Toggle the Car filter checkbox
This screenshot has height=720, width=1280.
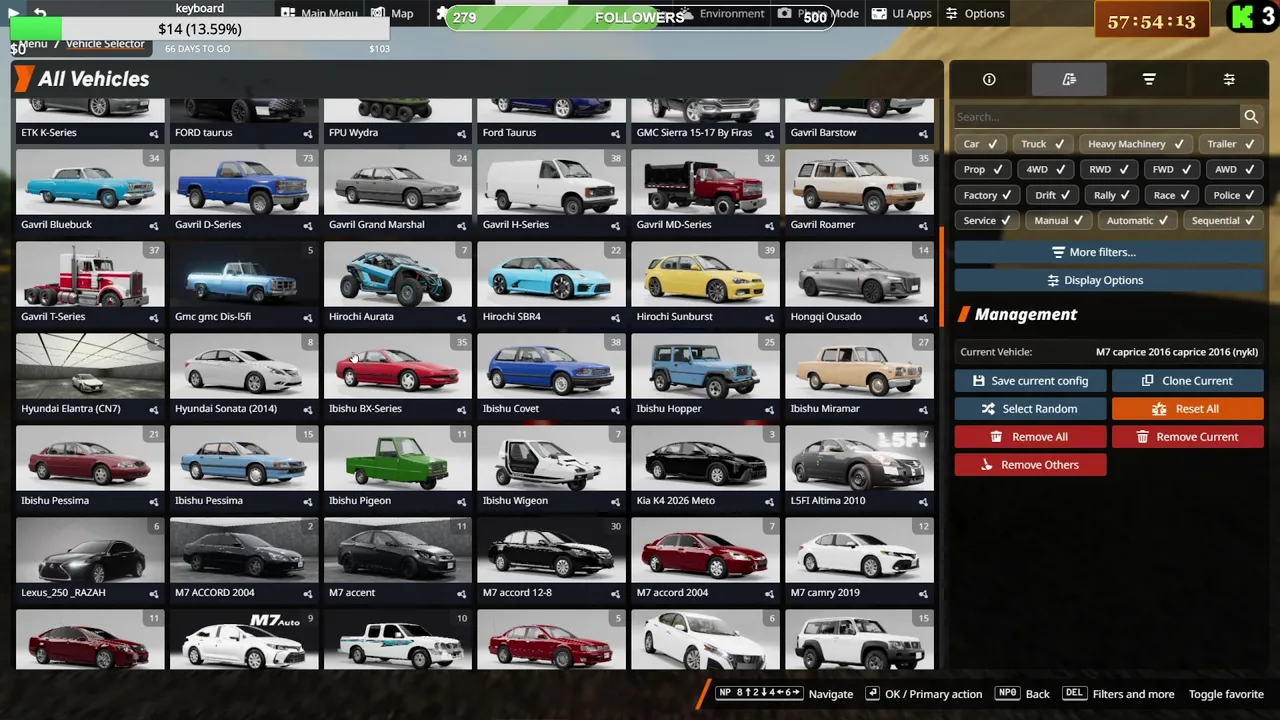980,144
